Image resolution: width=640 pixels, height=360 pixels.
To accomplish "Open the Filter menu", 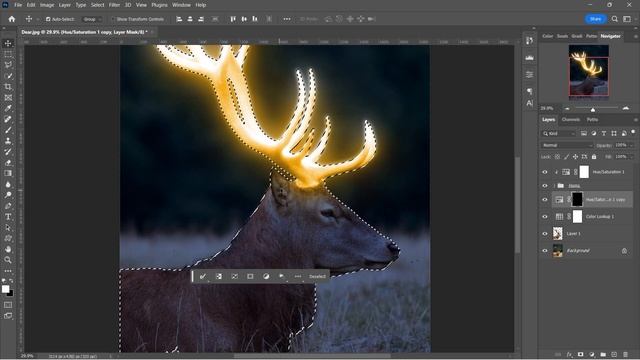I will tap(114, 5).
